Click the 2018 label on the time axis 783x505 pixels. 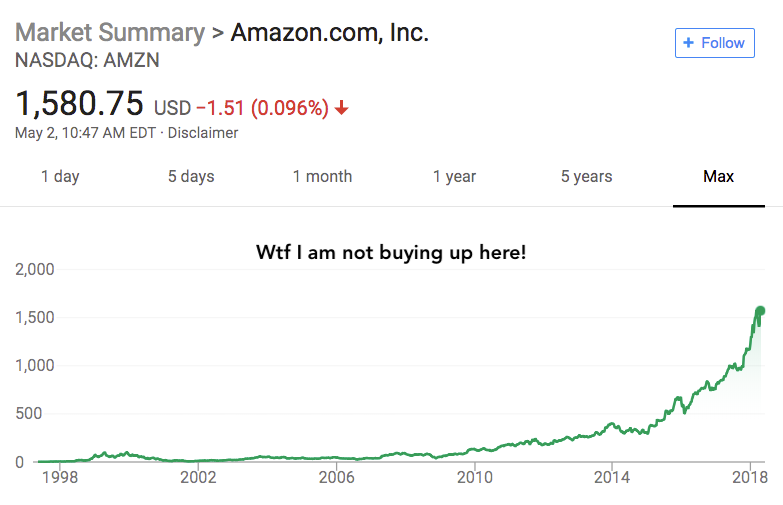(x=750, y=478)
